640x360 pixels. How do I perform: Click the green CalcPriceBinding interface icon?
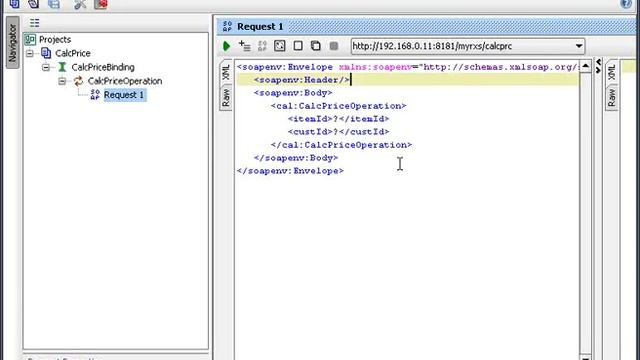click(x=62, y=67)
